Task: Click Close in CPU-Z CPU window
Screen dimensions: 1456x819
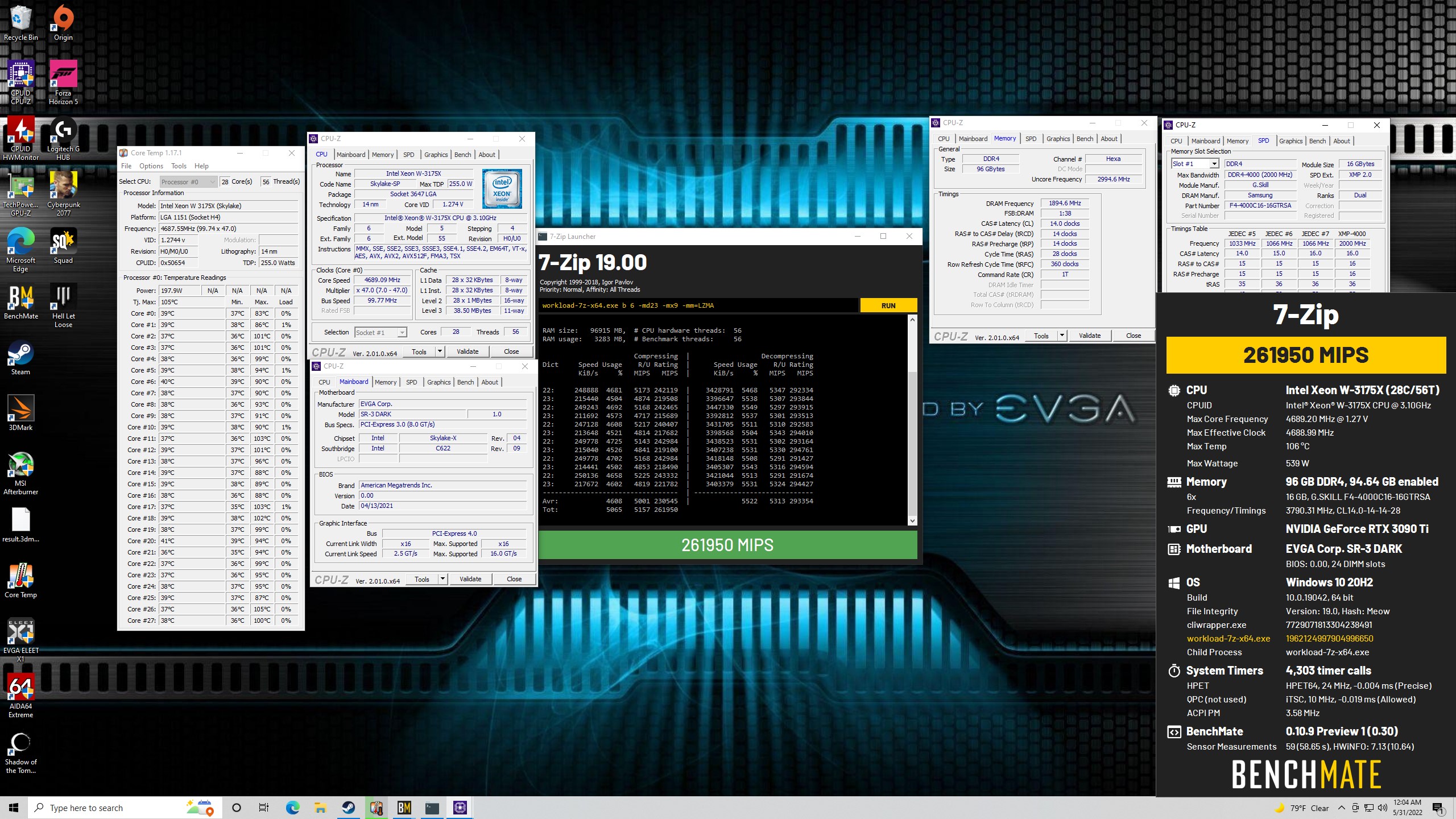Action: pyautogui.click(x=511, y=351)
